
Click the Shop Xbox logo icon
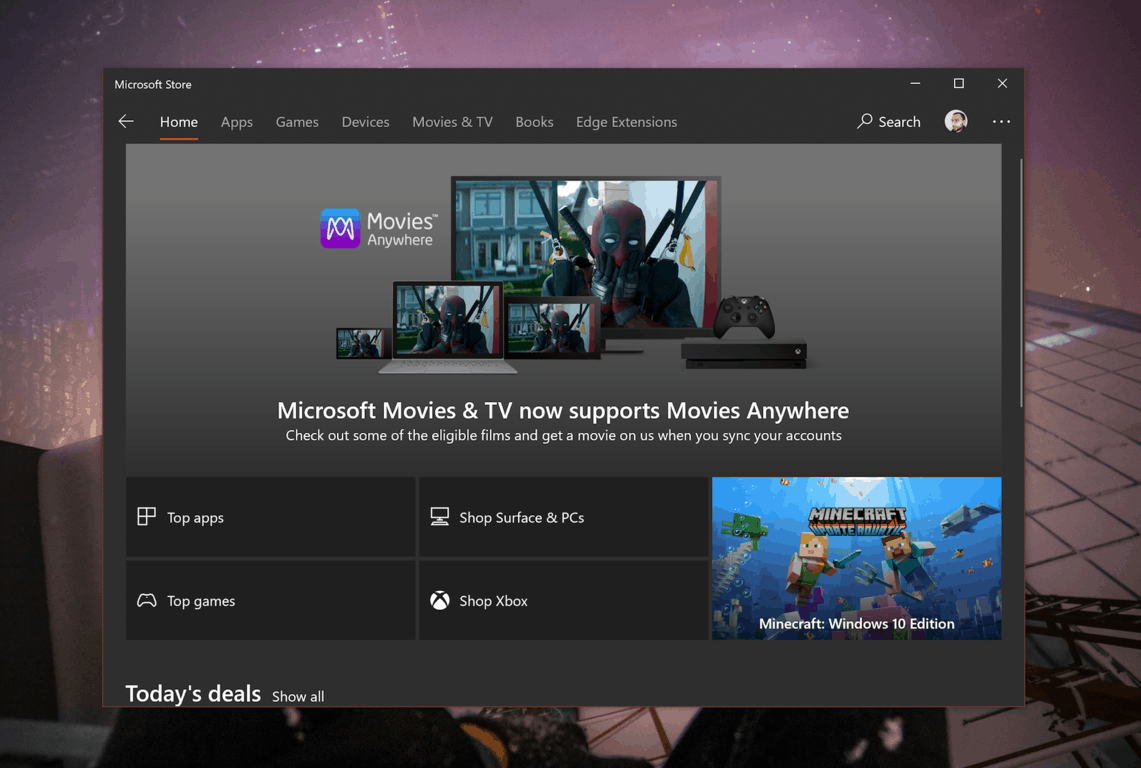coord(439,600)
